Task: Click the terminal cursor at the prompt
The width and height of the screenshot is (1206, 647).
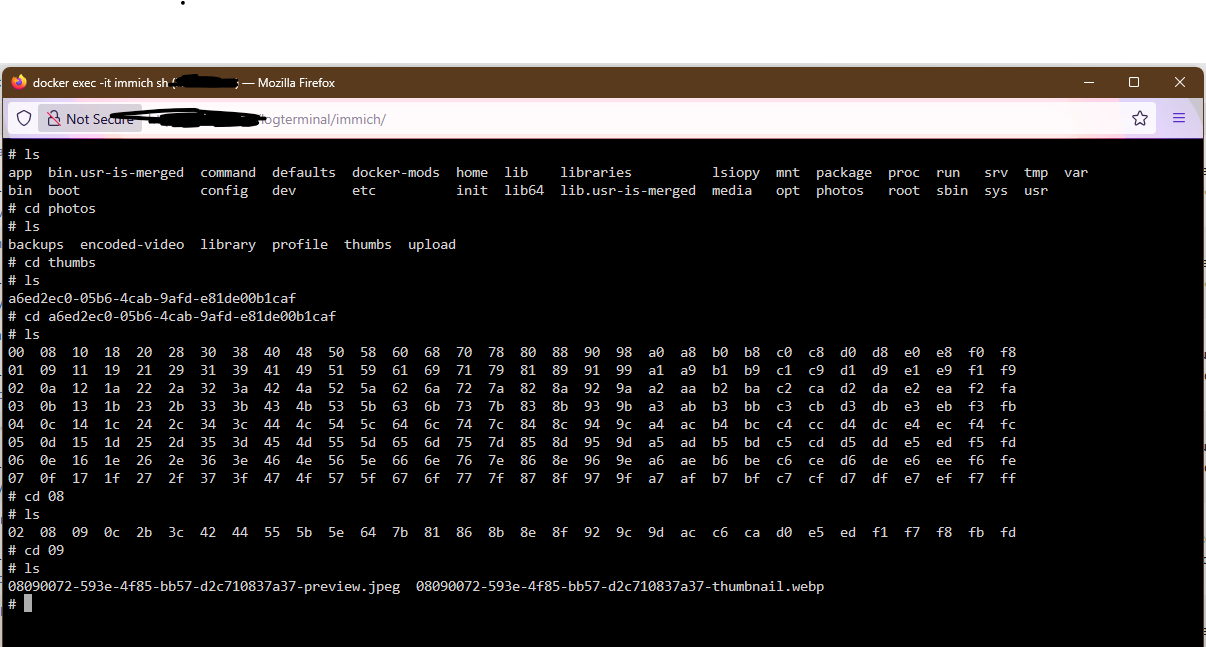Action: (28, 603)
